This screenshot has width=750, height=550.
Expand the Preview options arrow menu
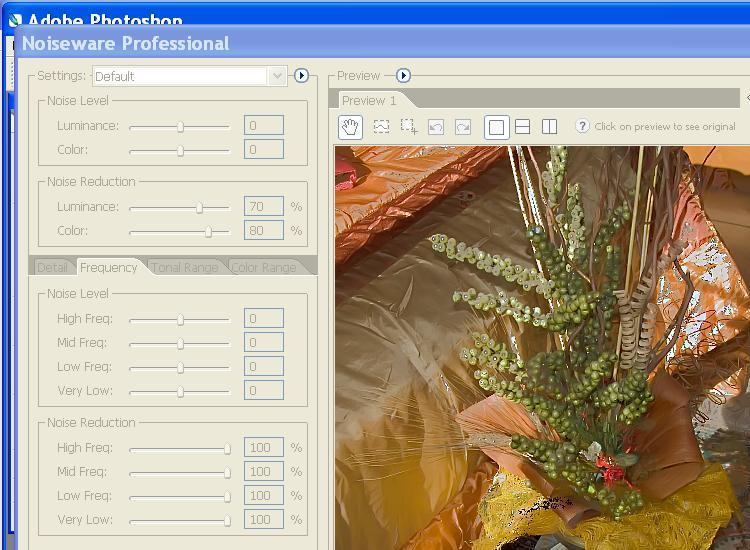pos(403,76)
